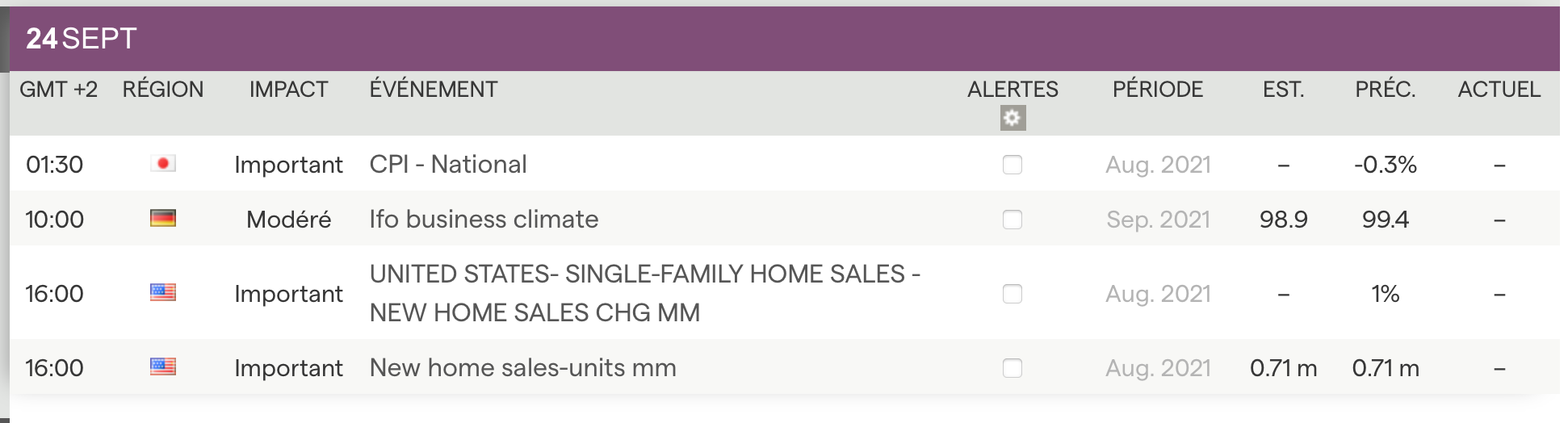
Task: Click US flag in sales-units row
Action: click(x=163, y=367)
